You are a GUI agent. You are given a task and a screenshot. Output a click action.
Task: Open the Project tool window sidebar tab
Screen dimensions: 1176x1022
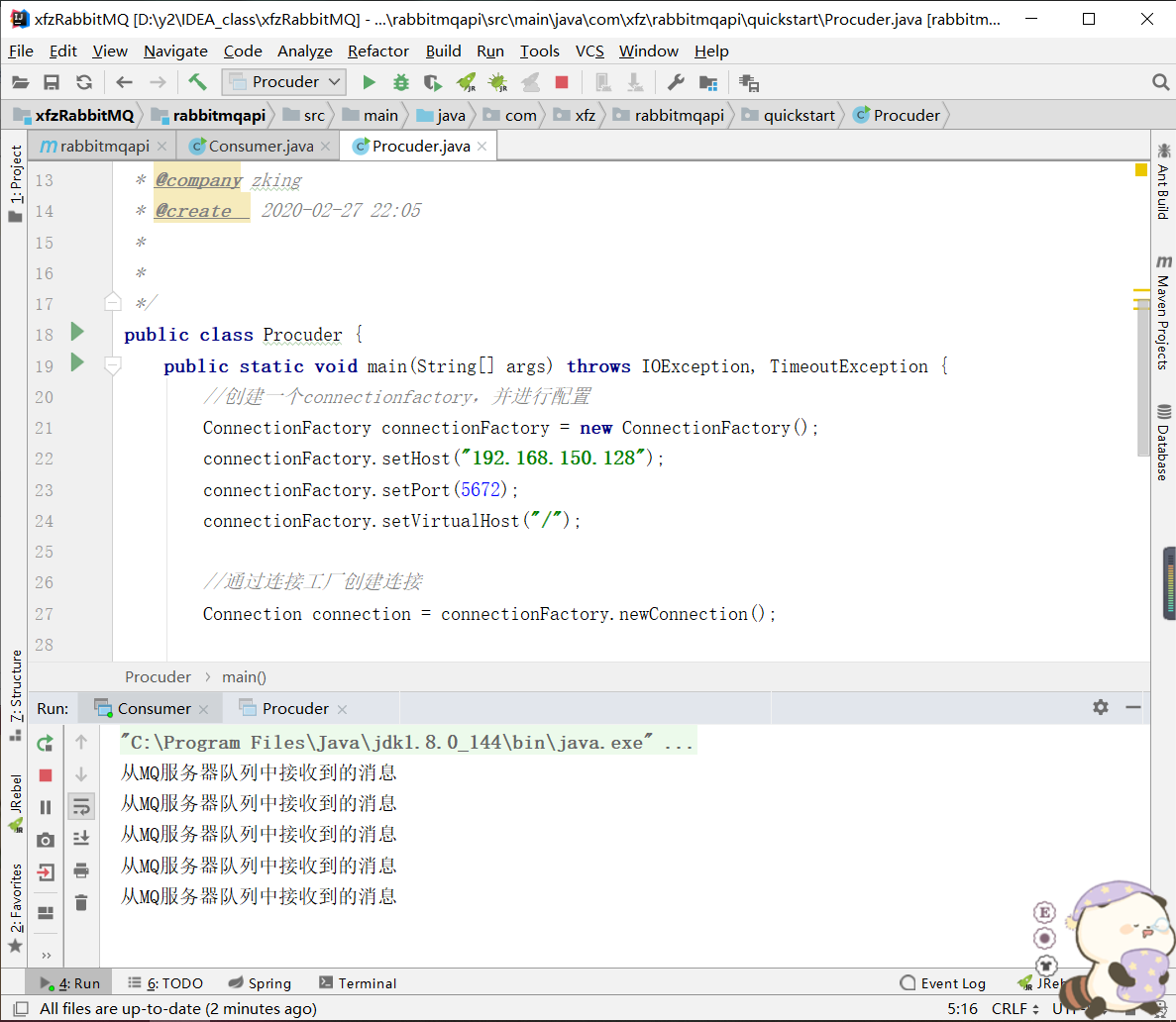[15, 184]
